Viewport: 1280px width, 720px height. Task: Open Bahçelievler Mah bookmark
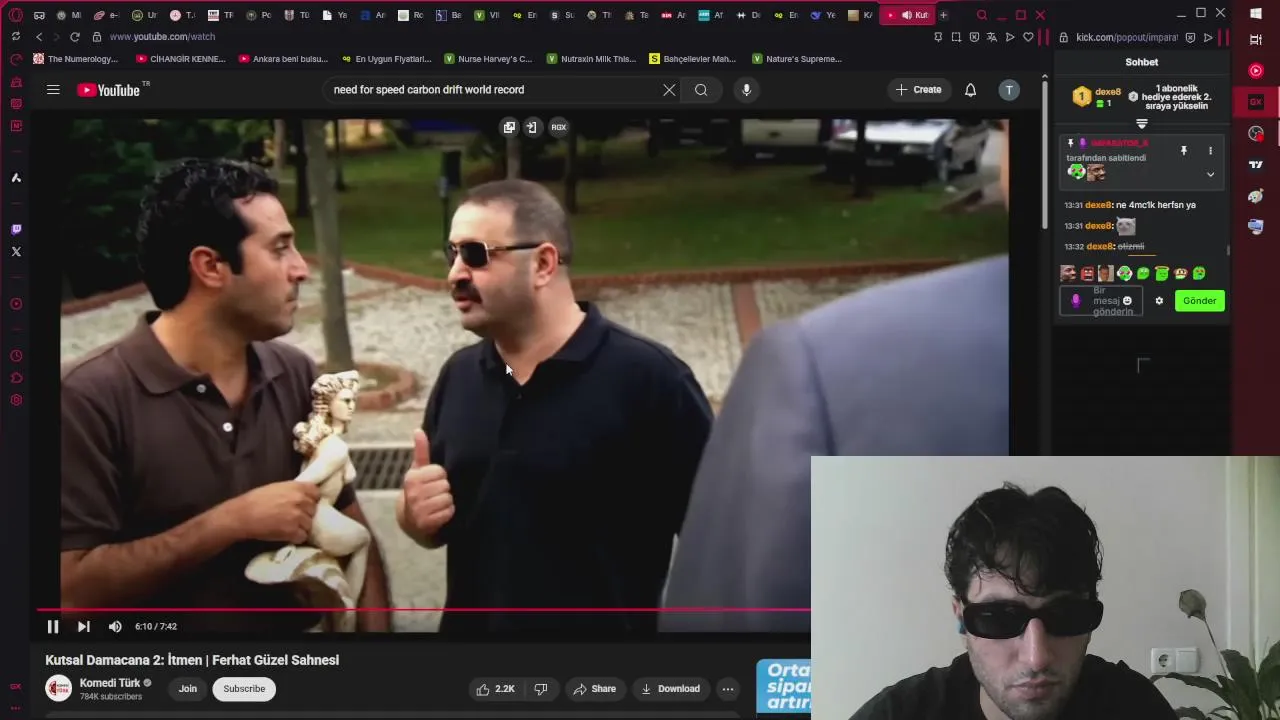point(693,59)
